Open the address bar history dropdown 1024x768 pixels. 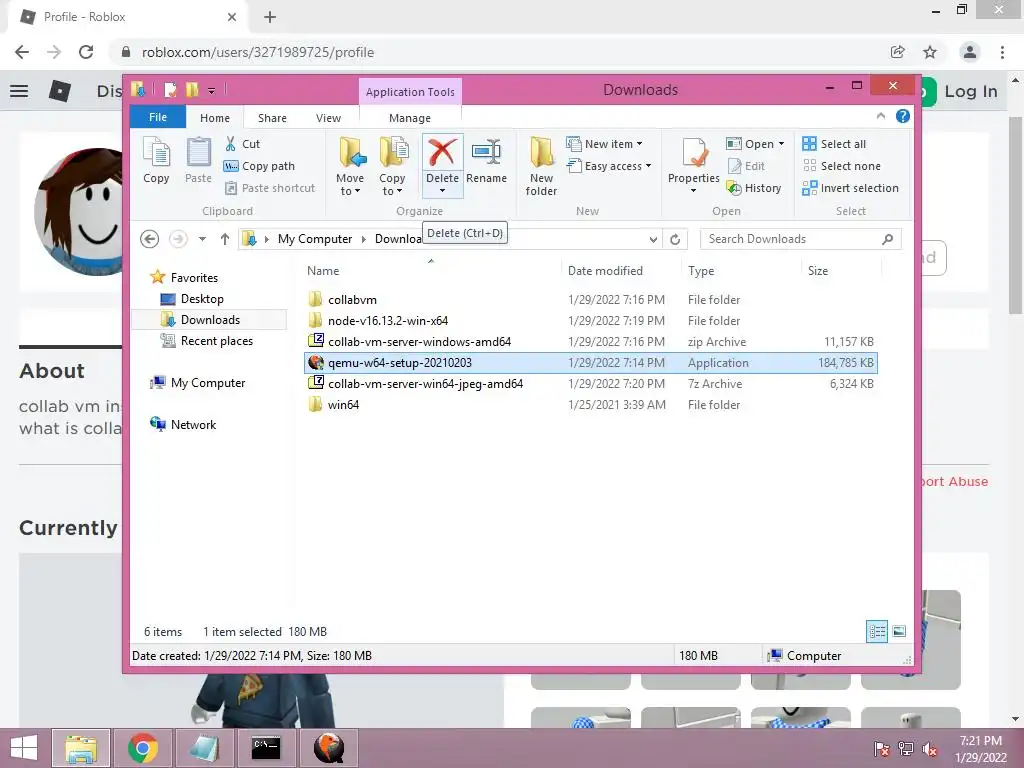(653, 240)
